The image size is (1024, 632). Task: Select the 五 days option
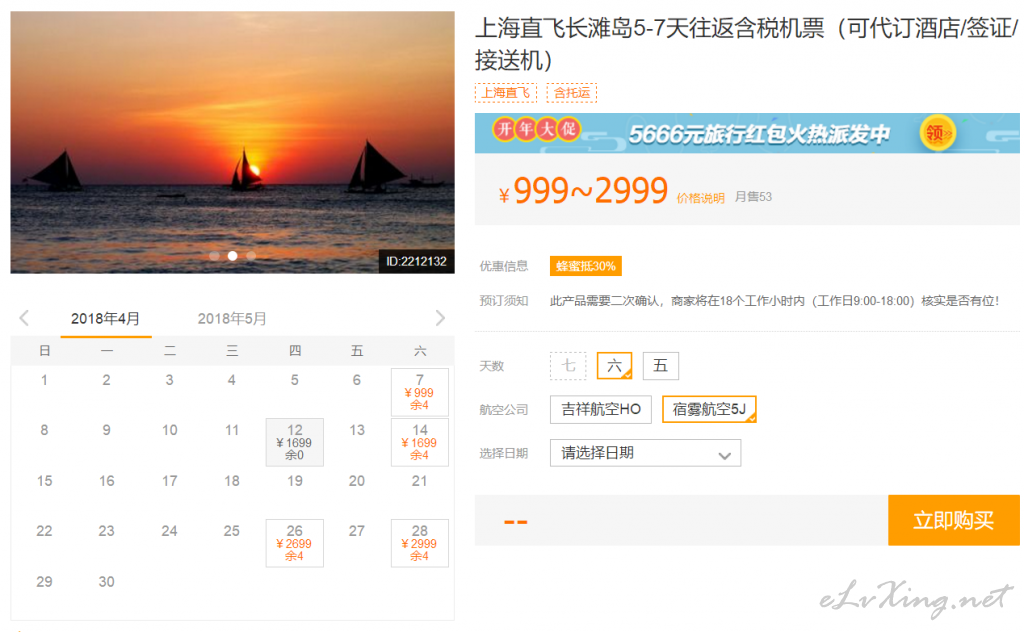click(660, 366)
